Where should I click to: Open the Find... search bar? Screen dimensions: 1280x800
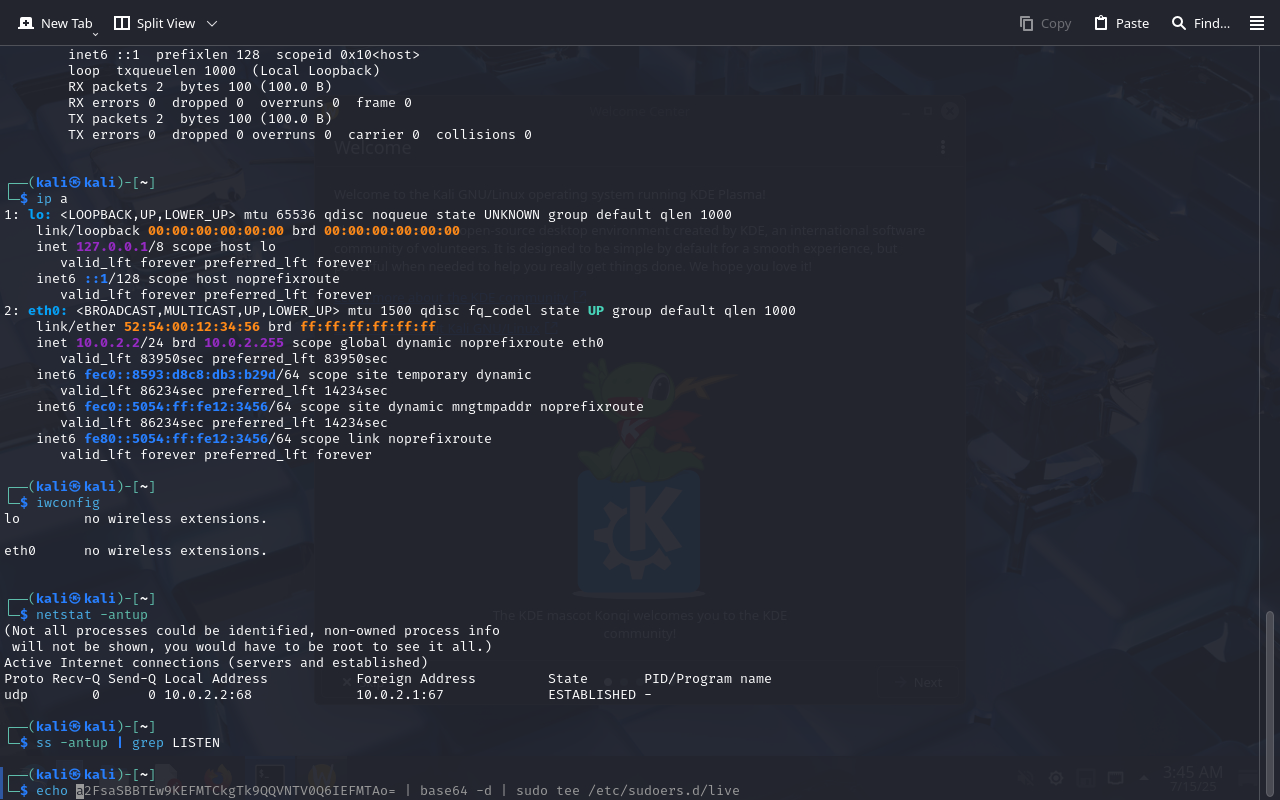(1201, 23)
